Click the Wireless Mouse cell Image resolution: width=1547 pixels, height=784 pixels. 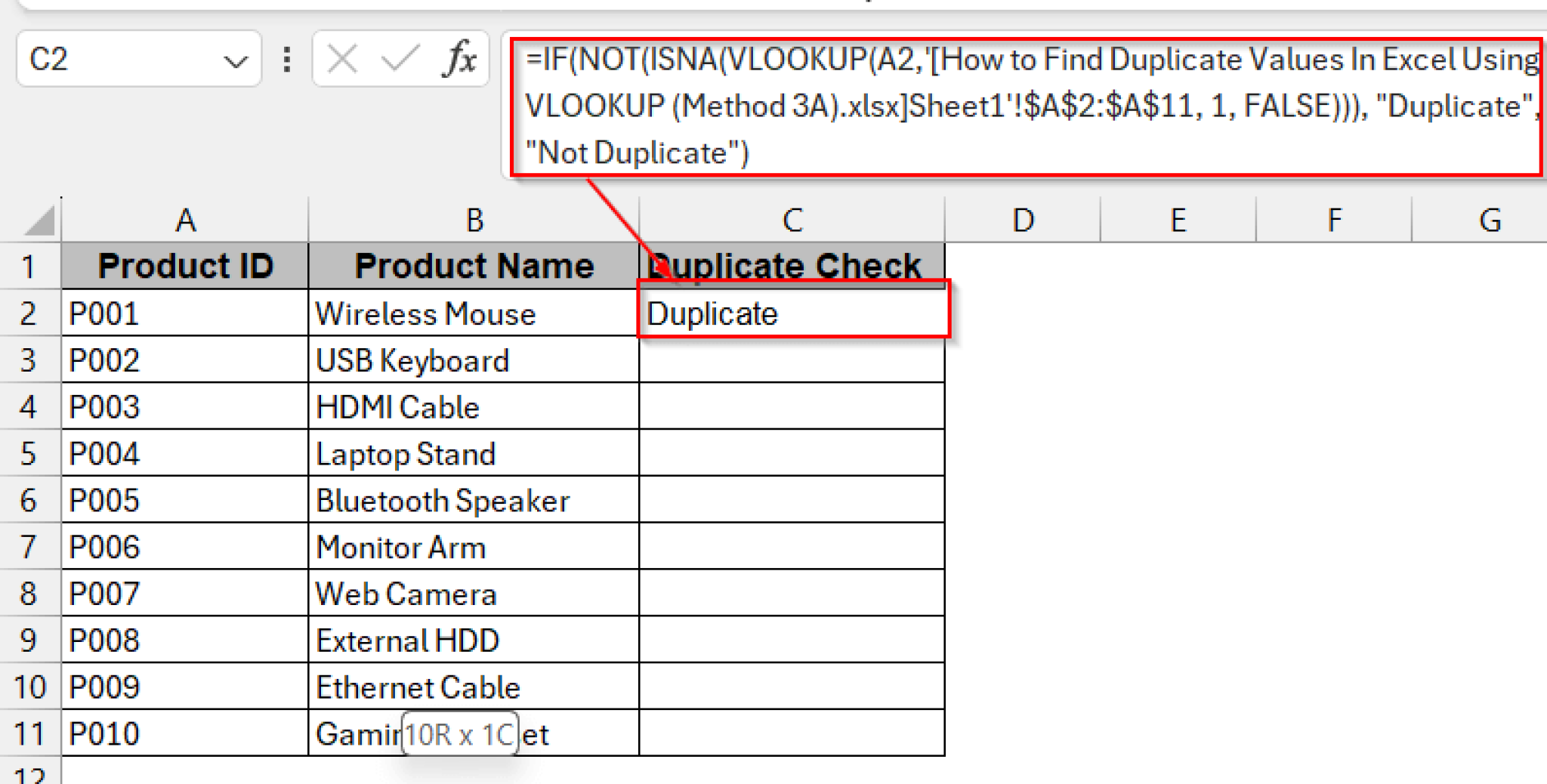[x=474, y=313]
